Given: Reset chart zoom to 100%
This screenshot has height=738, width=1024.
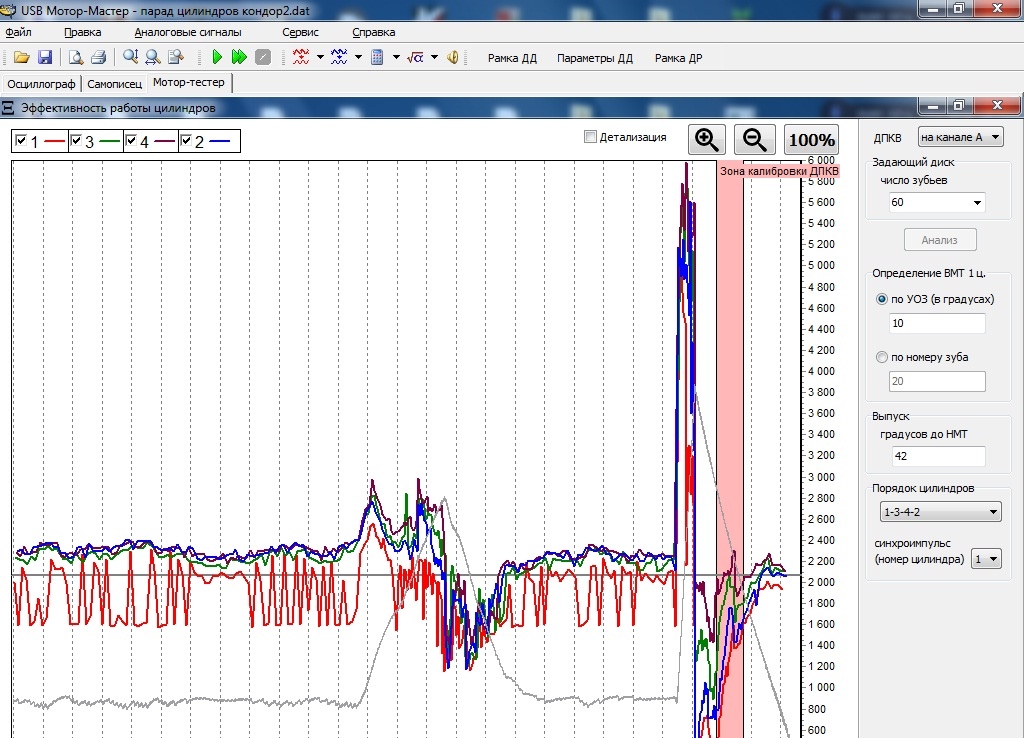Looking at the screenshot, I should (811, 140).
